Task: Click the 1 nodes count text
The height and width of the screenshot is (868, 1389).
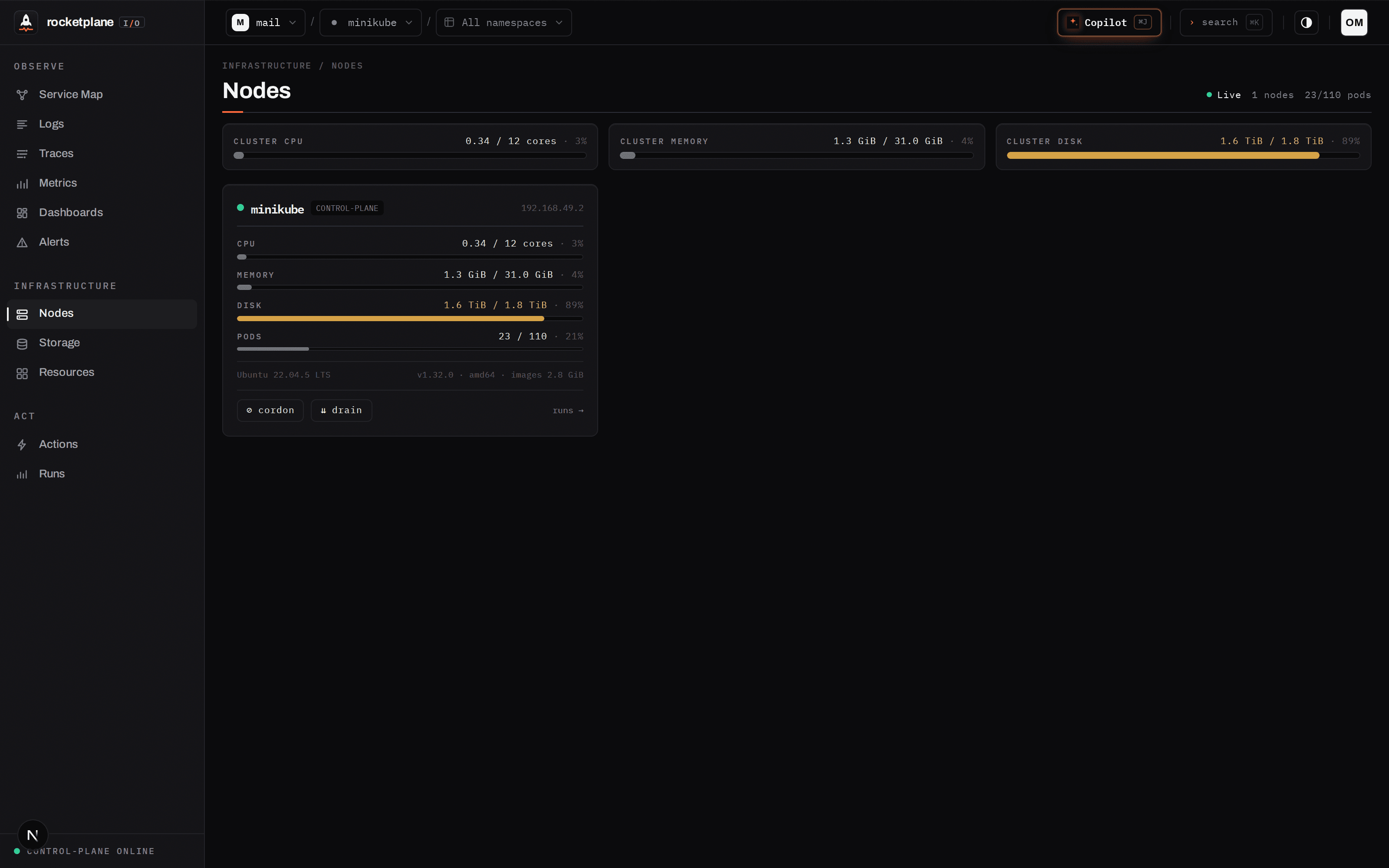Action: point(1273,95)
